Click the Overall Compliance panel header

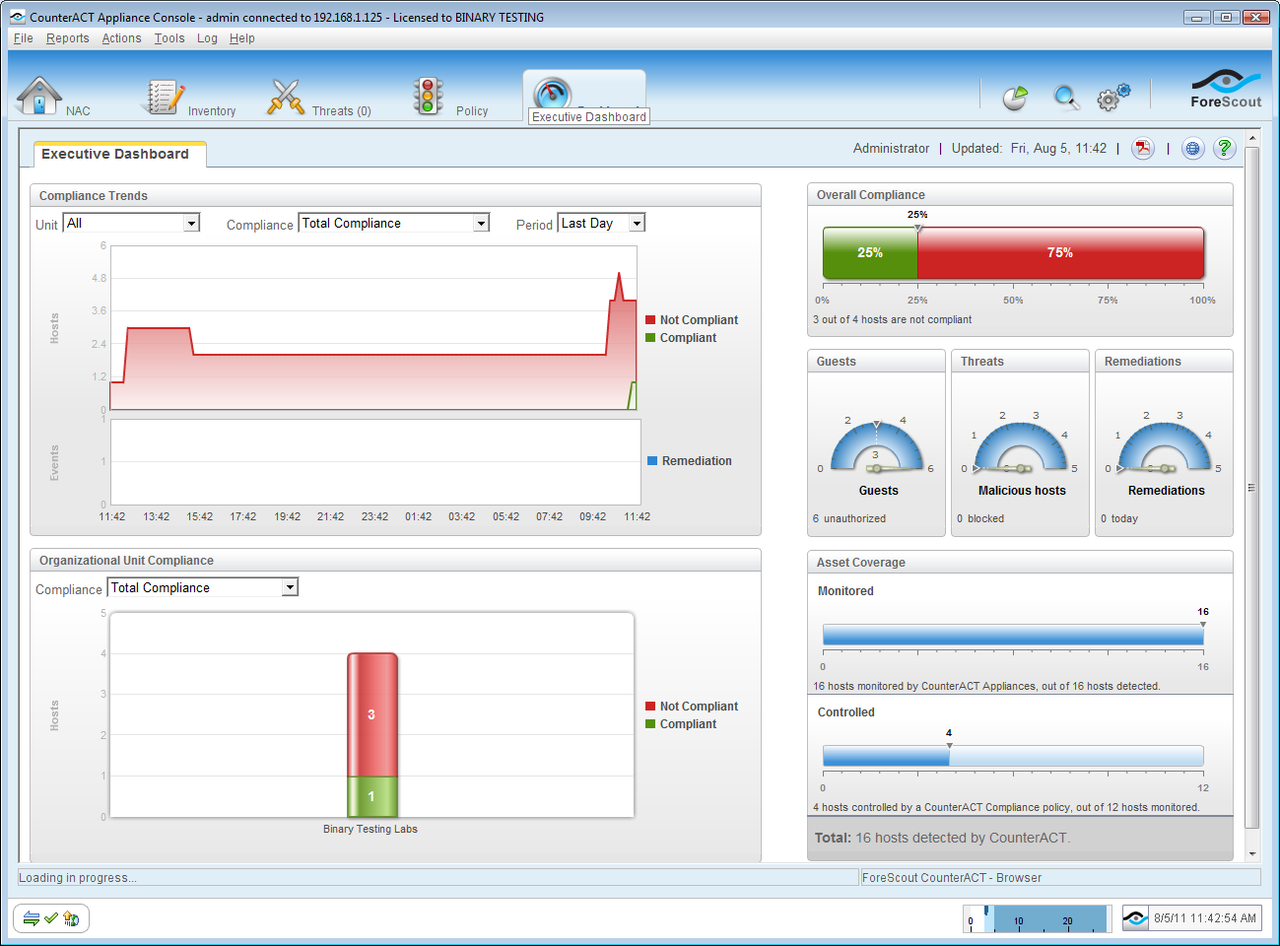(x=1020, y=195)
